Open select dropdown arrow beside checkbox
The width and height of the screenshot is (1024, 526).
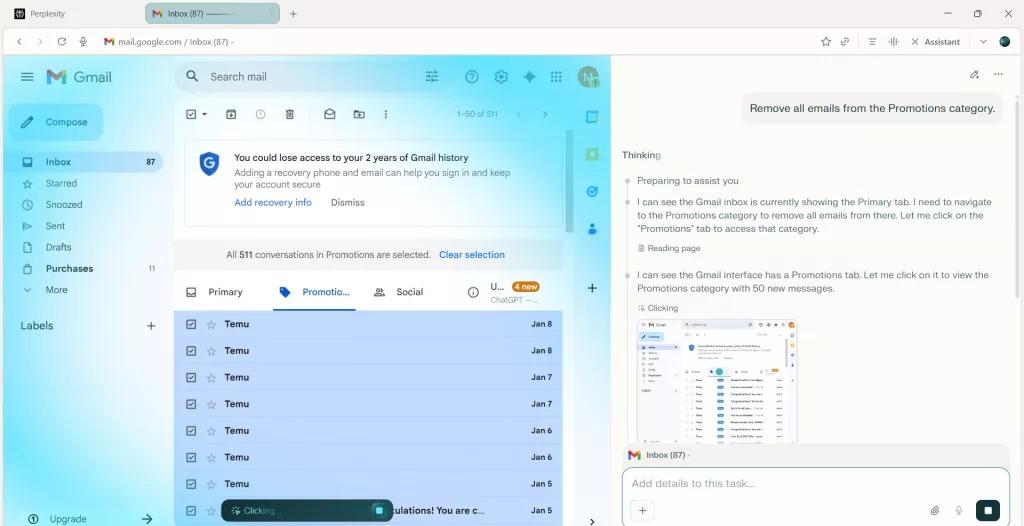tap(204, 114)
